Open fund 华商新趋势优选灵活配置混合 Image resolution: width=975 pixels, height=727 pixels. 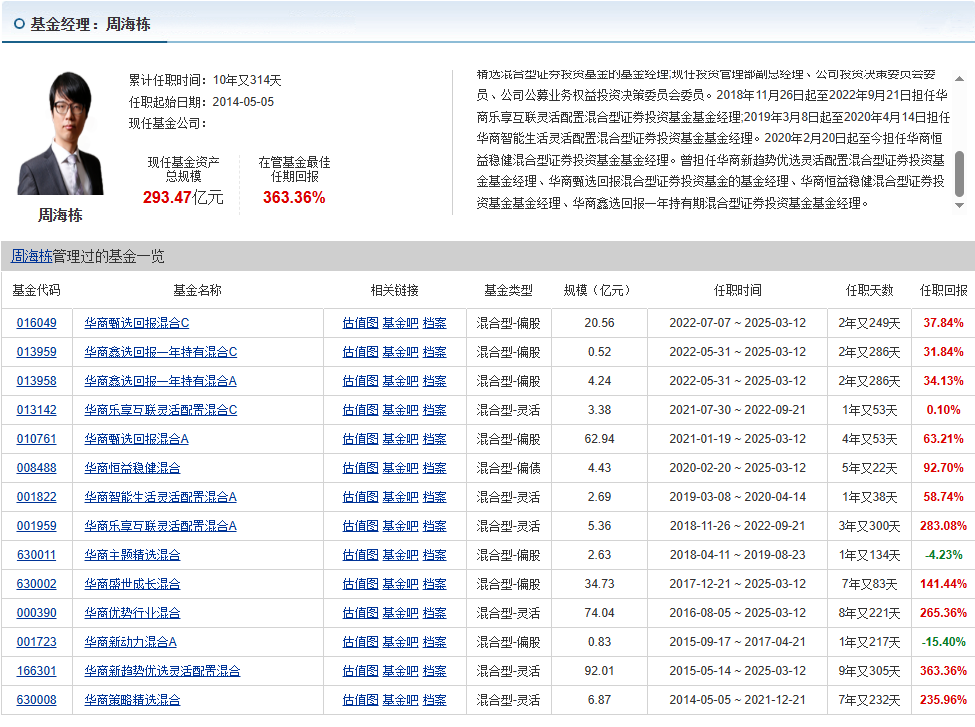[x=162, y=671]
